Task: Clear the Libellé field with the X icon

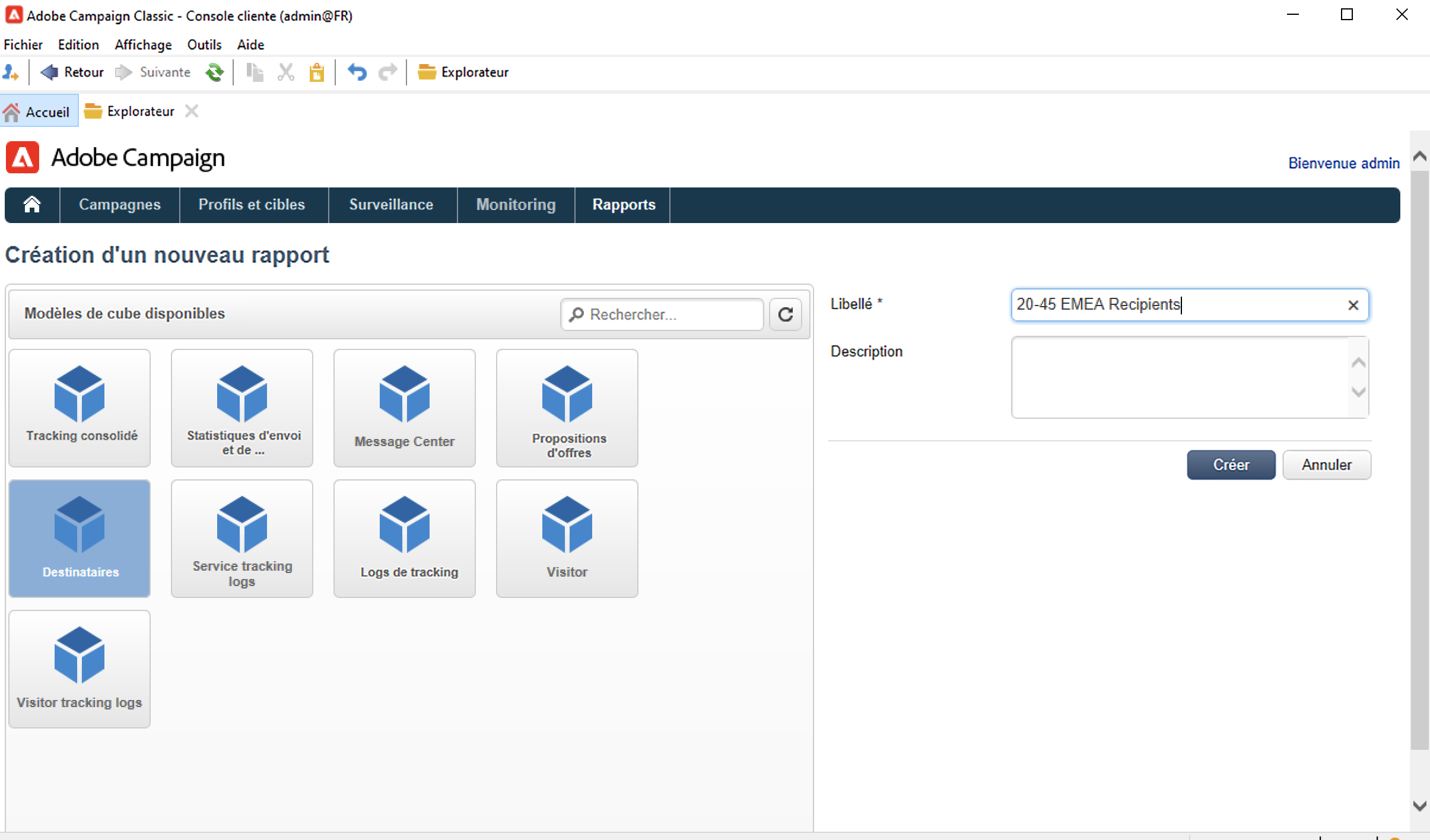Action: [x=1353, y=305]
